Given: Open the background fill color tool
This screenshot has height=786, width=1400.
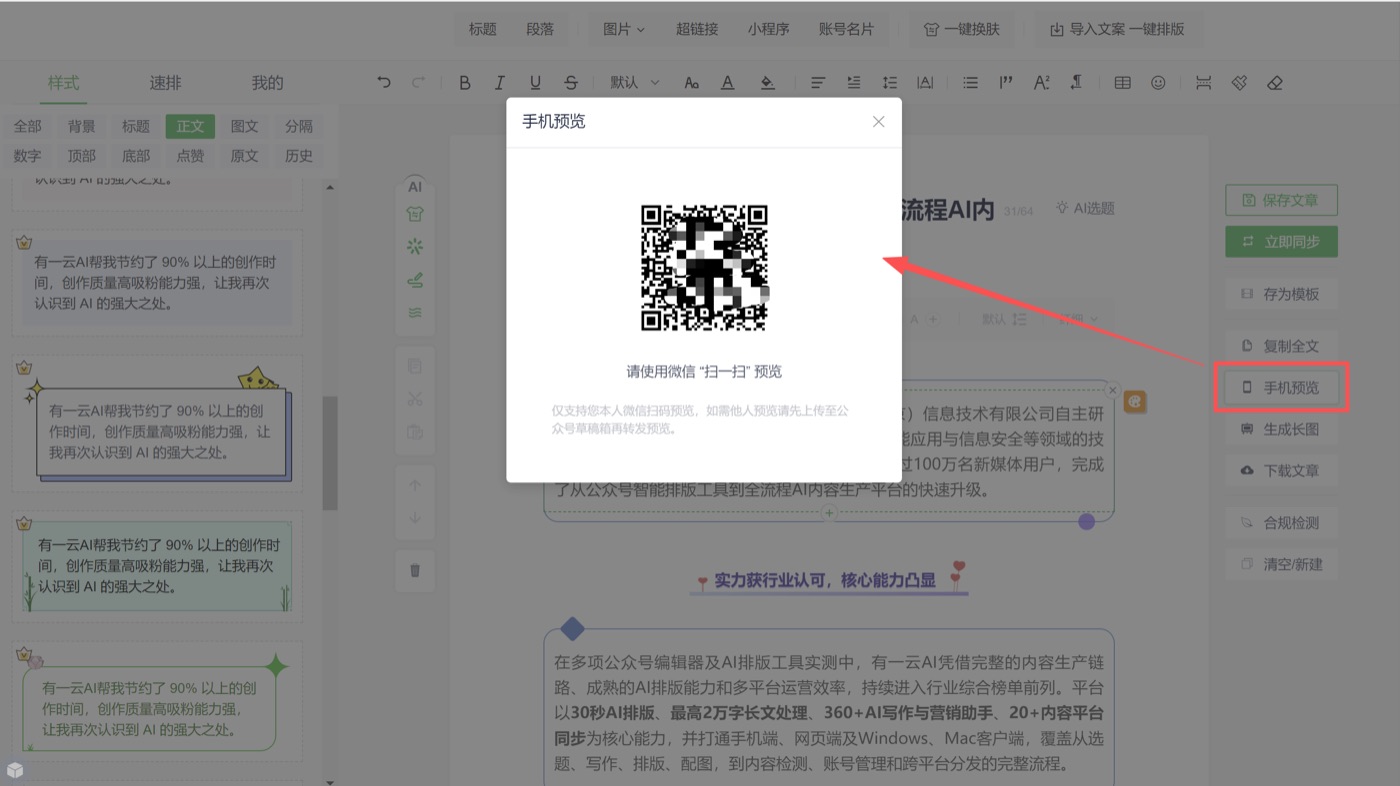Looking at the screenshot, I should click(767, 83).
